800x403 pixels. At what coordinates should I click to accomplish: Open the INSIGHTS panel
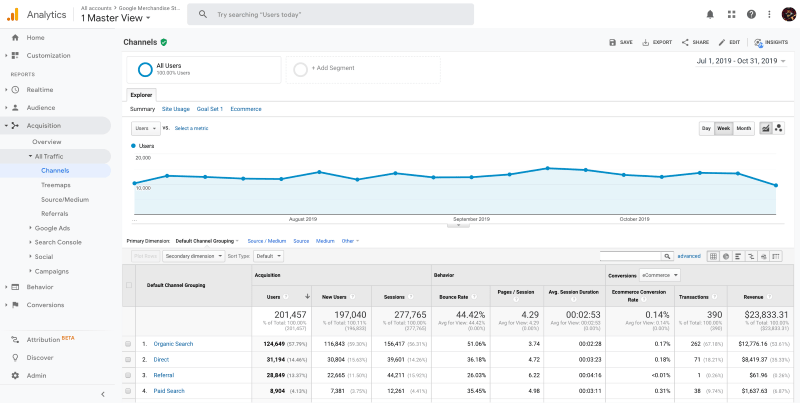click(771, 42)
